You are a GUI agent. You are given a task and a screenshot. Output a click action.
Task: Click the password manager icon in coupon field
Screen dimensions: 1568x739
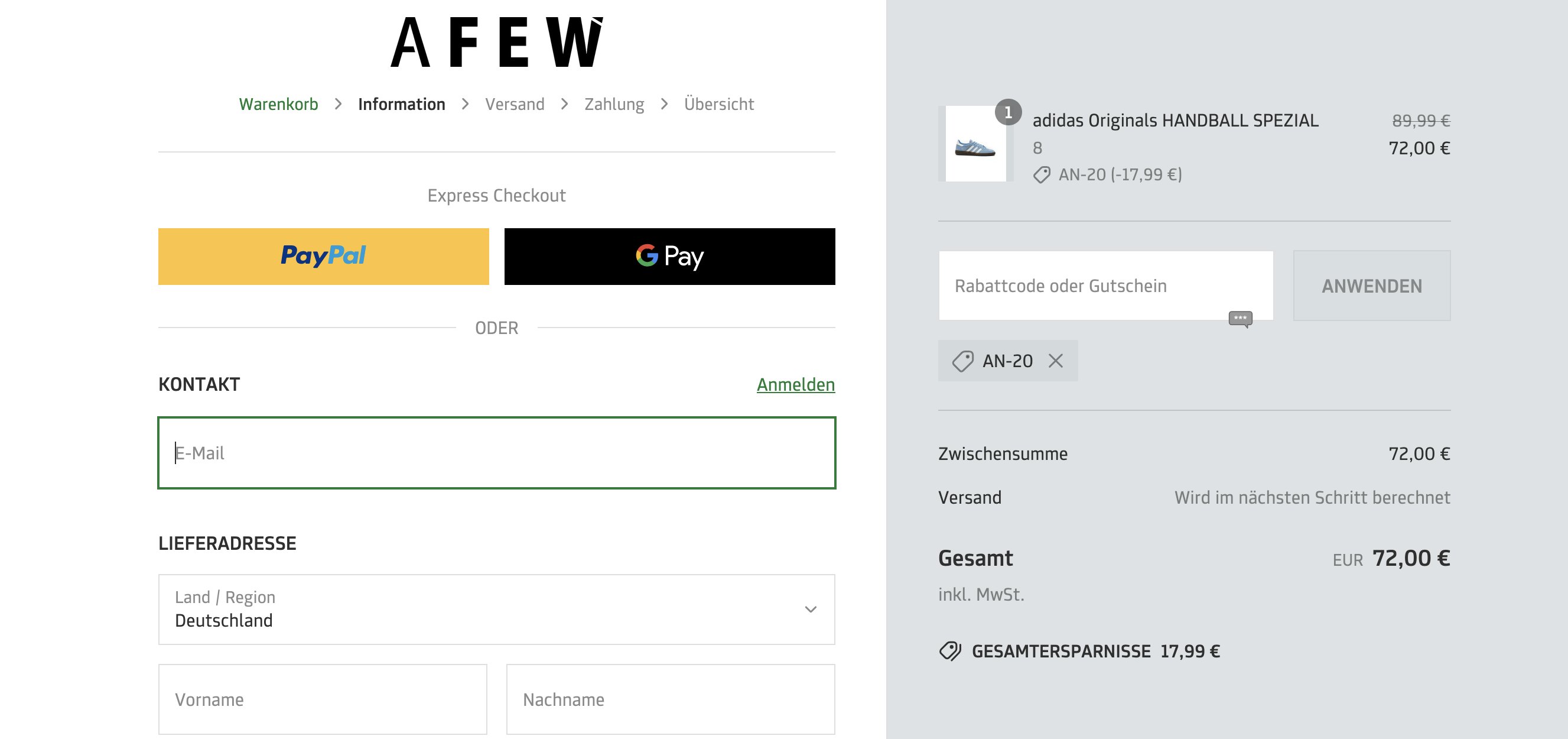[1240, 319]
